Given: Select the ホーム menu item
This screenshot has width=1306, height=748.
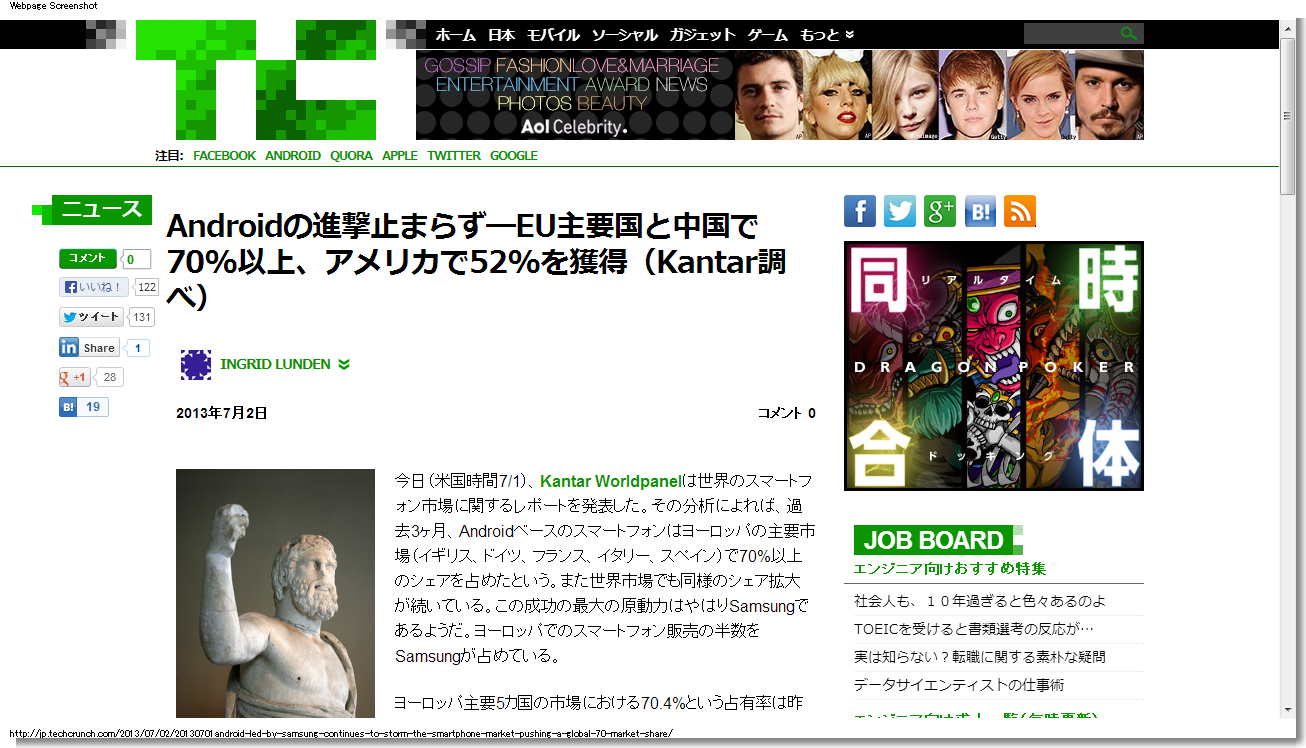Looking at the screenshot, I should click(455, 34).
